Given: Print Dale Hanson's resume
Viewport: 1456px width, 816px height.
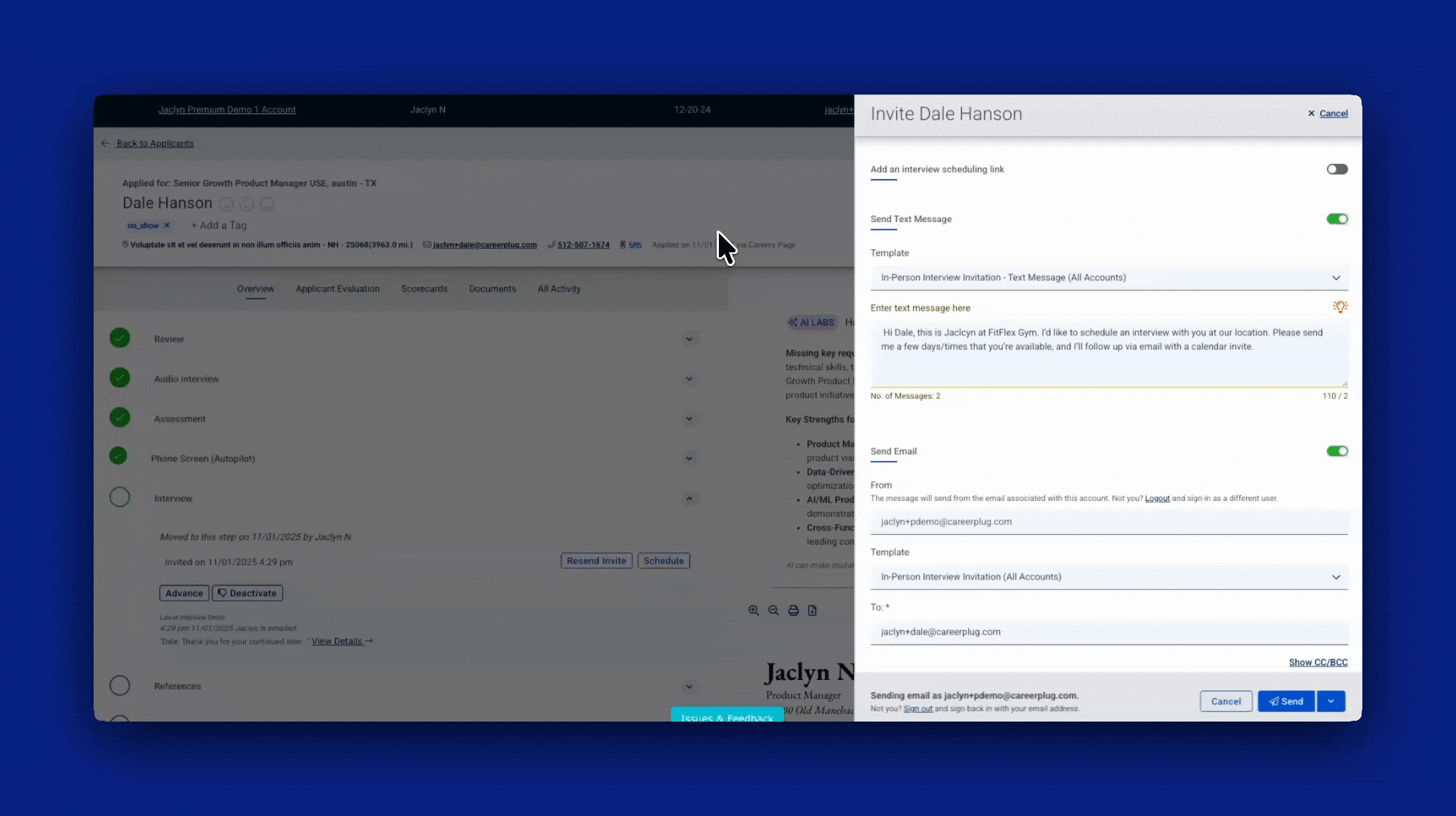Looking at the screenshot, I should (x=793, y=610).
